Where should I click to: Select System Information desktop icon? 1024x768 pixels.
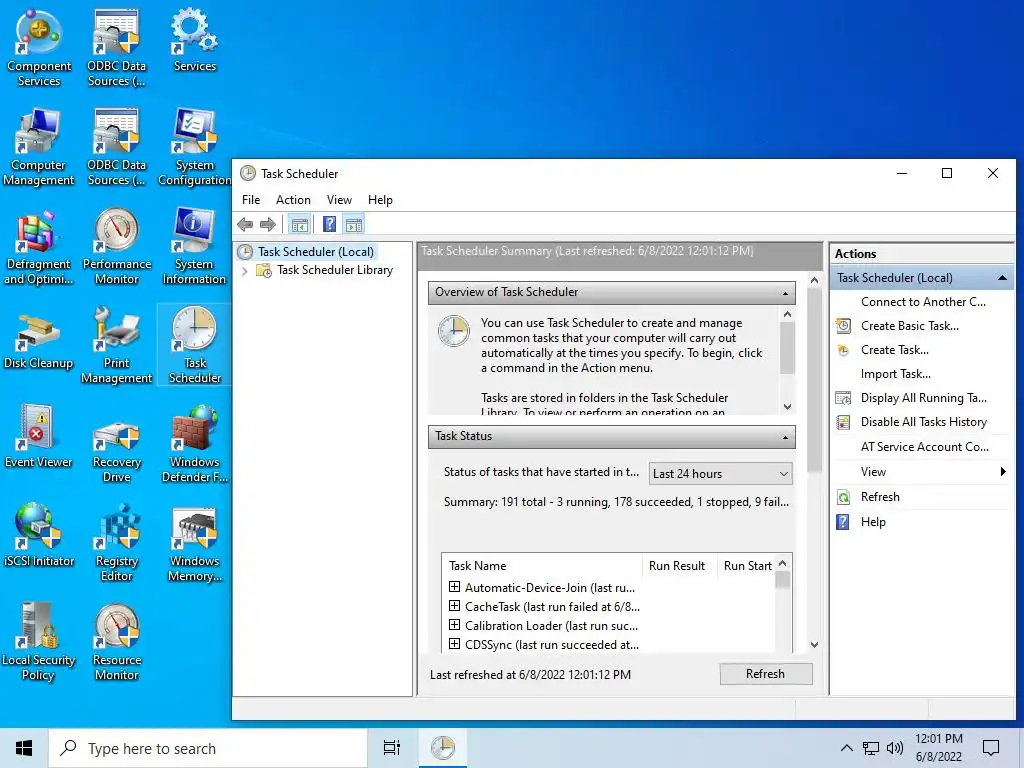pyautogui.click(x=195, y=248)
